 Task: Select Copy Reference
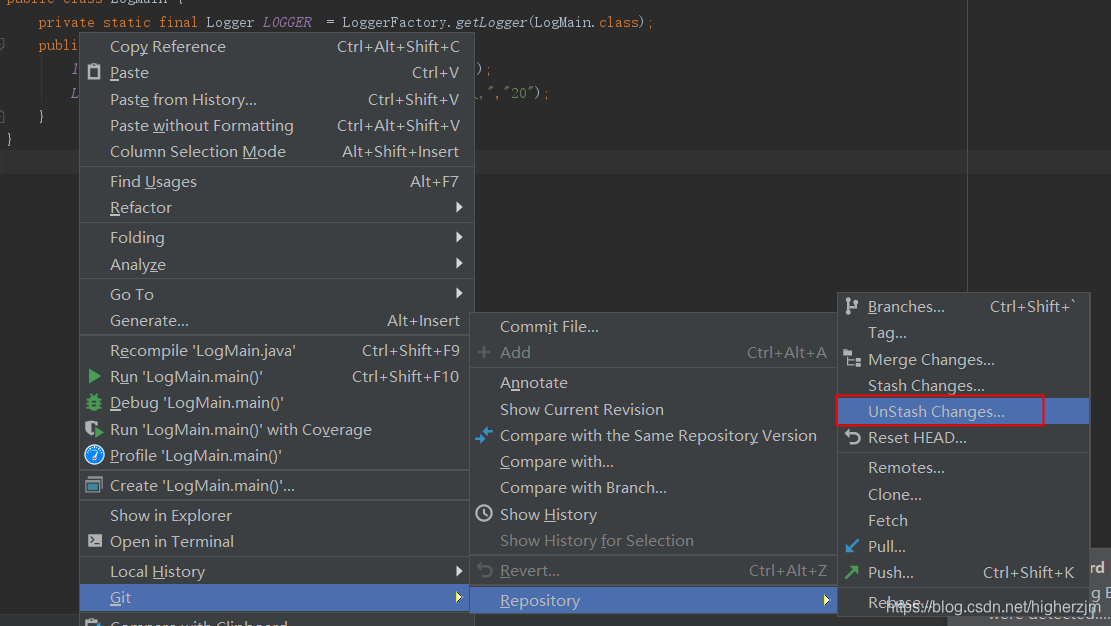276,46
